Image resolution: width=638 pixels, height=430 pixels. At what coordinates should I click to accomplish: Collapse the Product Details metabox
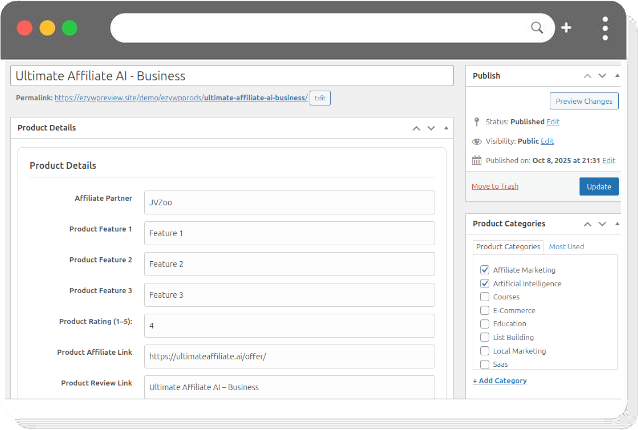click(x=446, y=128)
